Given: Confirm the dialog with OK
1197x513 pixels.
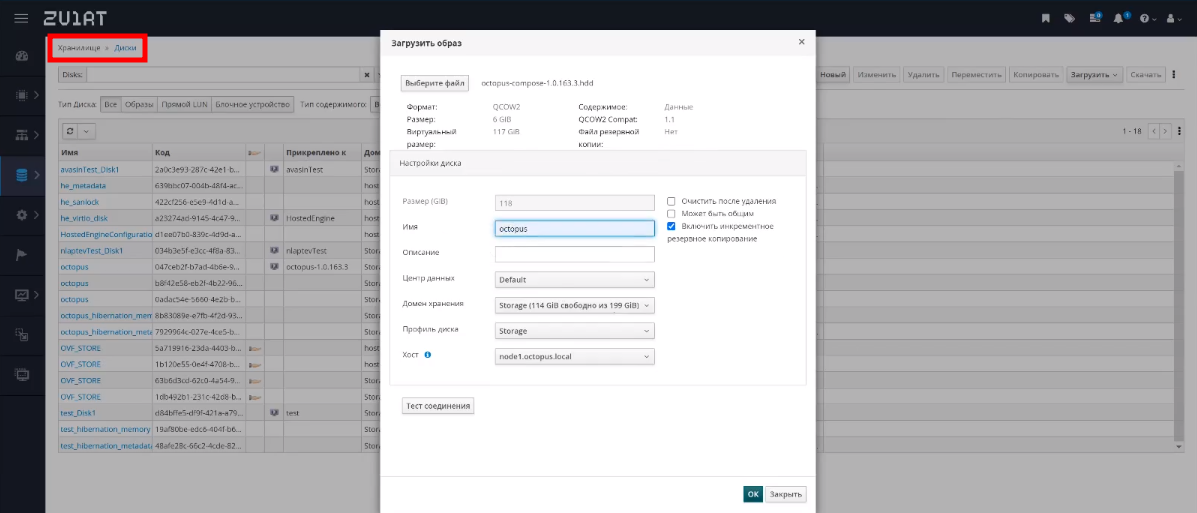Looking at the screenshot, I should tap(753, 494).
